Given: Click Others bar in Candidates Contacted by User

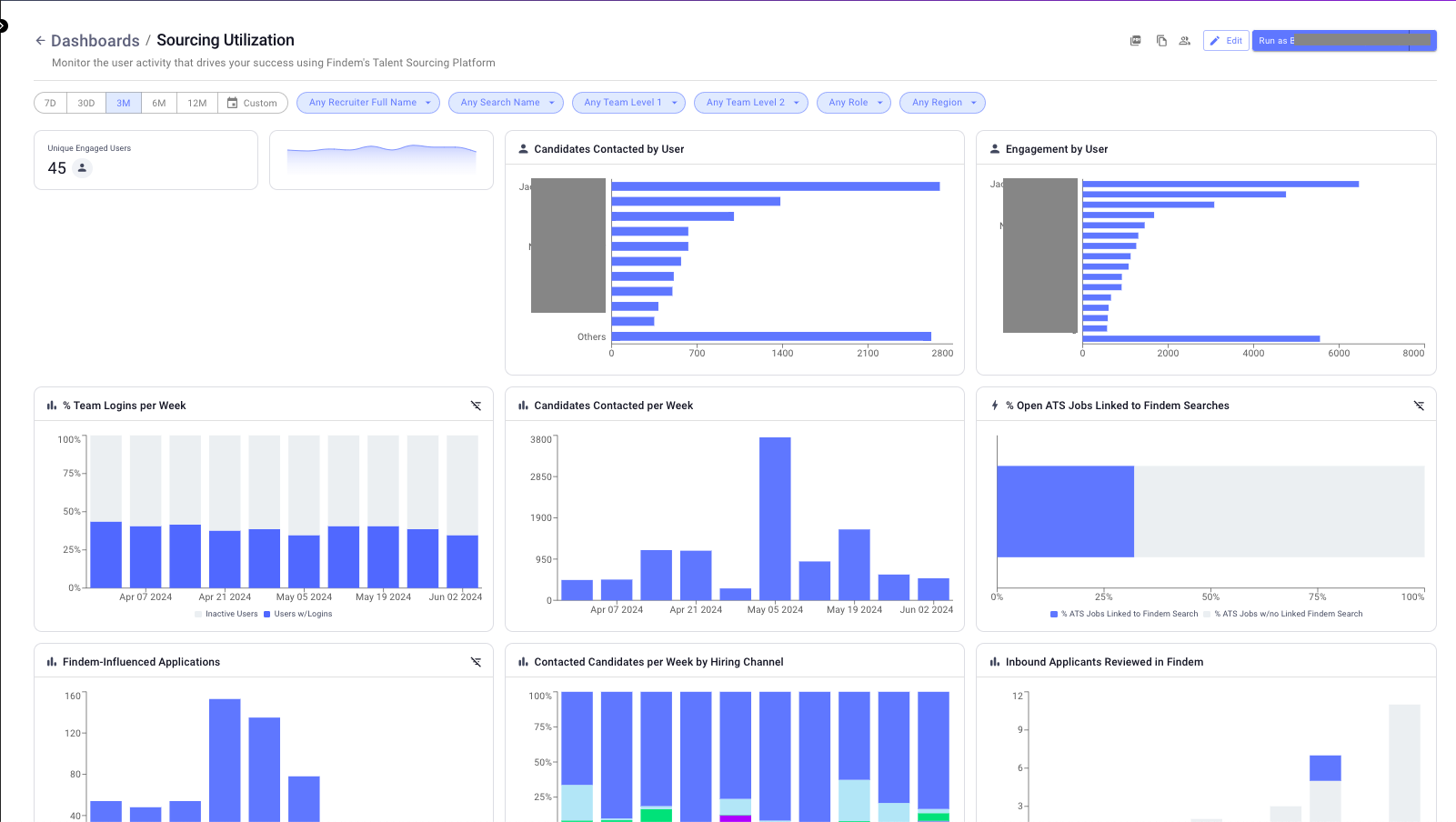Looking at the screenshot, I should coord(771,336).
